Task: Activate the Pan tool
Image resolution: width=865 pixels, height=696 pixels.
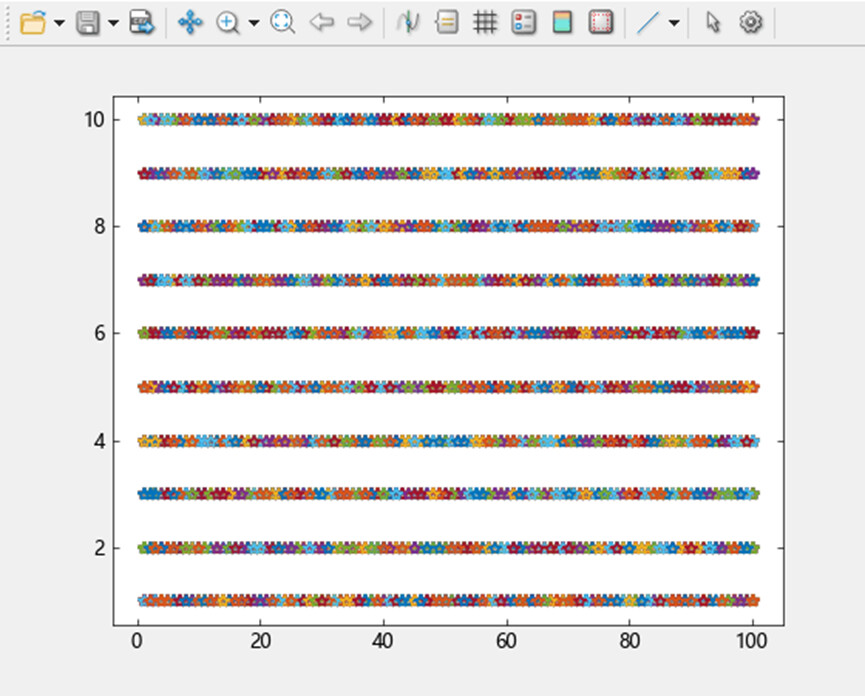Action: [x=190, y=23]
